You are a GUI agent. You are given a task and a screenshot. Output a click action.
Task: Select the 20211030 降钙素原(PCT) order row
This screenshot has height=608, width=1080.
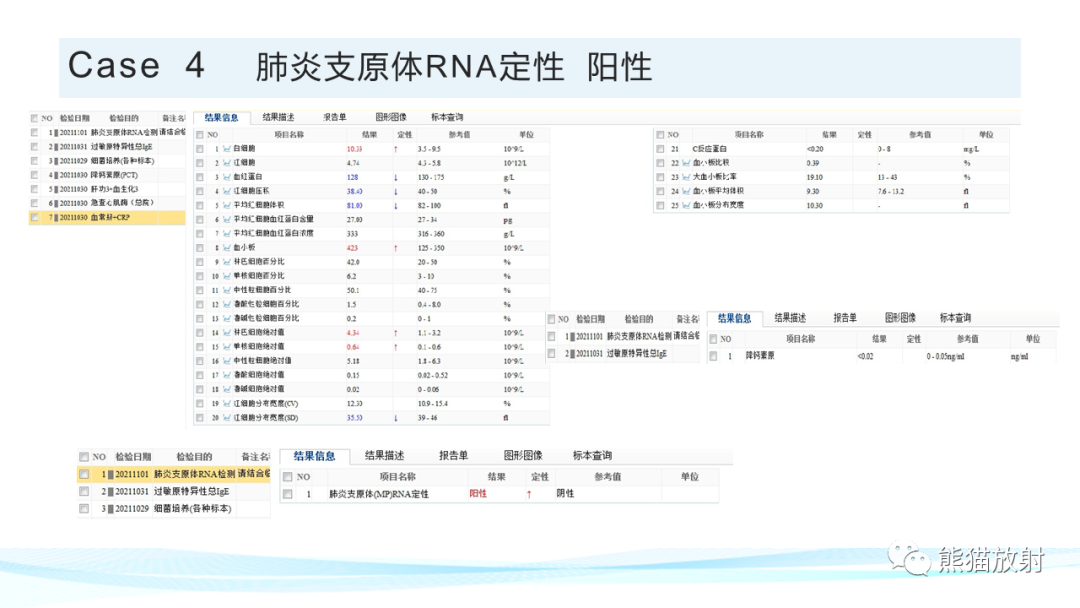click(x=107, y=175)
